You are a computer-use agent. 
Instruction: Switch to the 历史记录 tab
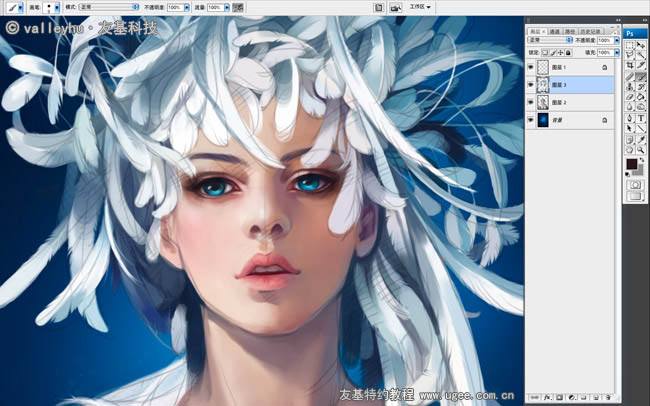(x=590, y=32)
